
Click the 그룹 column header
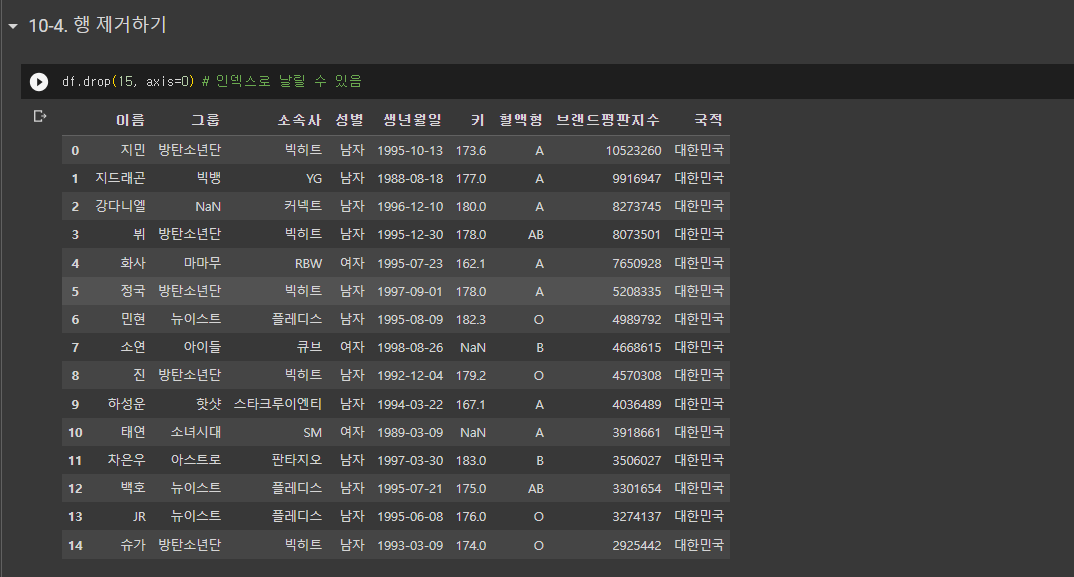(205, 121)
